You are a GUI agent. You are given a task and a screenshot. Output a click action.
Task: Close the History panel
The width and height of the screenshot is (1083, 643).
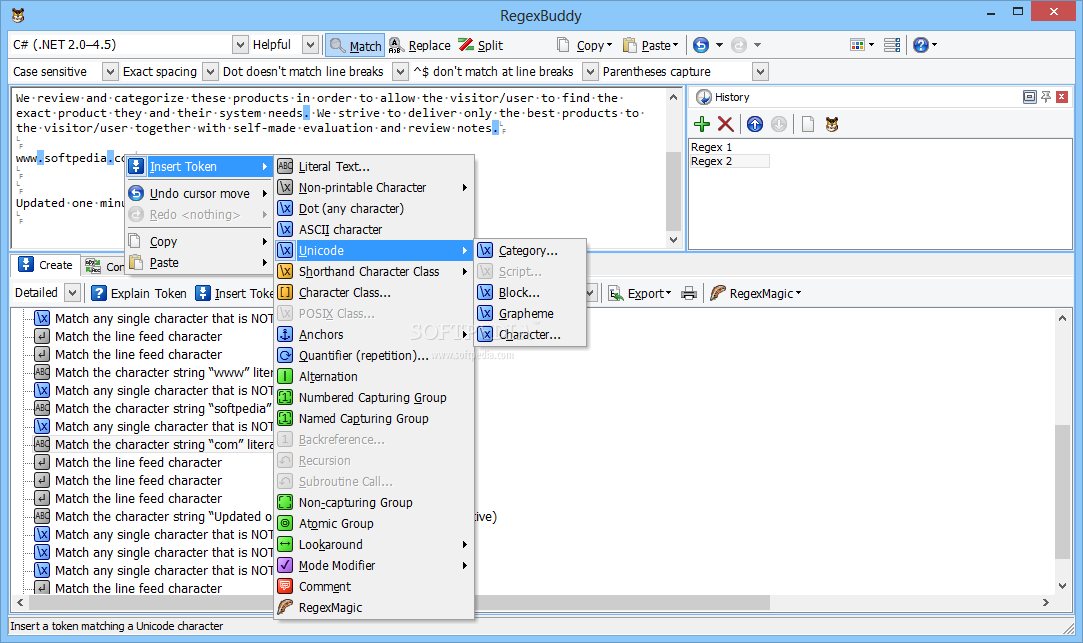[1062, 97]
